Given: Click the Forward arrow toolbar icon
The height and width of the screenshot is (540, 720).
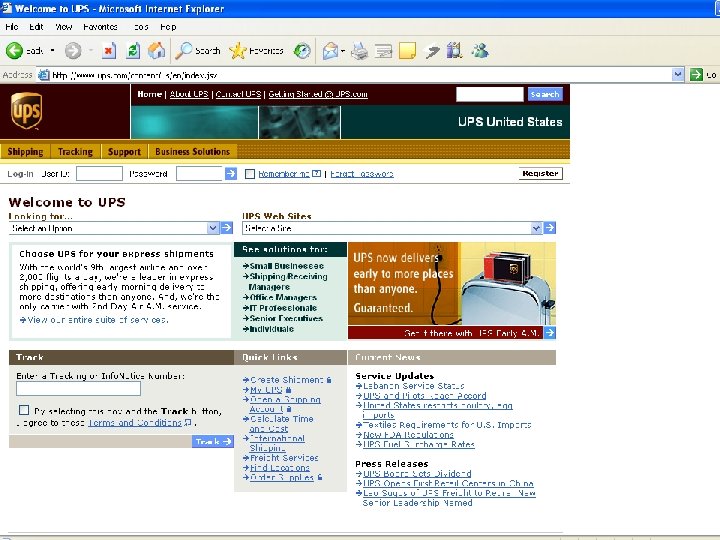Looking at the screenshot, I should tap(73, 51).
